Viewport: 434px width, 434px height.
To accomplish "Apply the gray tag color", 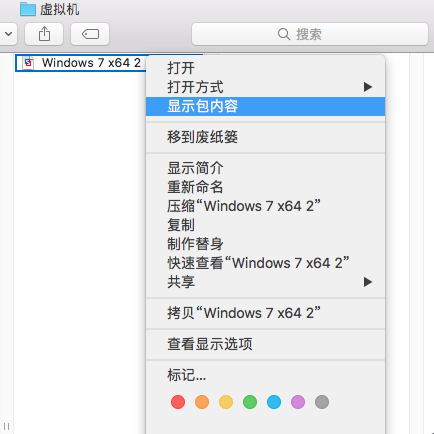I will [322, 402].
